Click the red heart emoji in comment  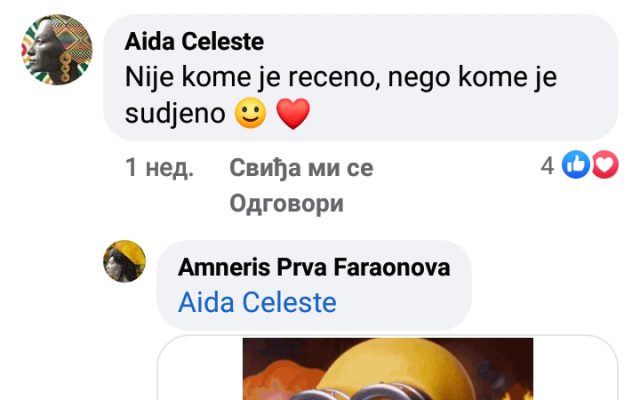coord(293,113)
